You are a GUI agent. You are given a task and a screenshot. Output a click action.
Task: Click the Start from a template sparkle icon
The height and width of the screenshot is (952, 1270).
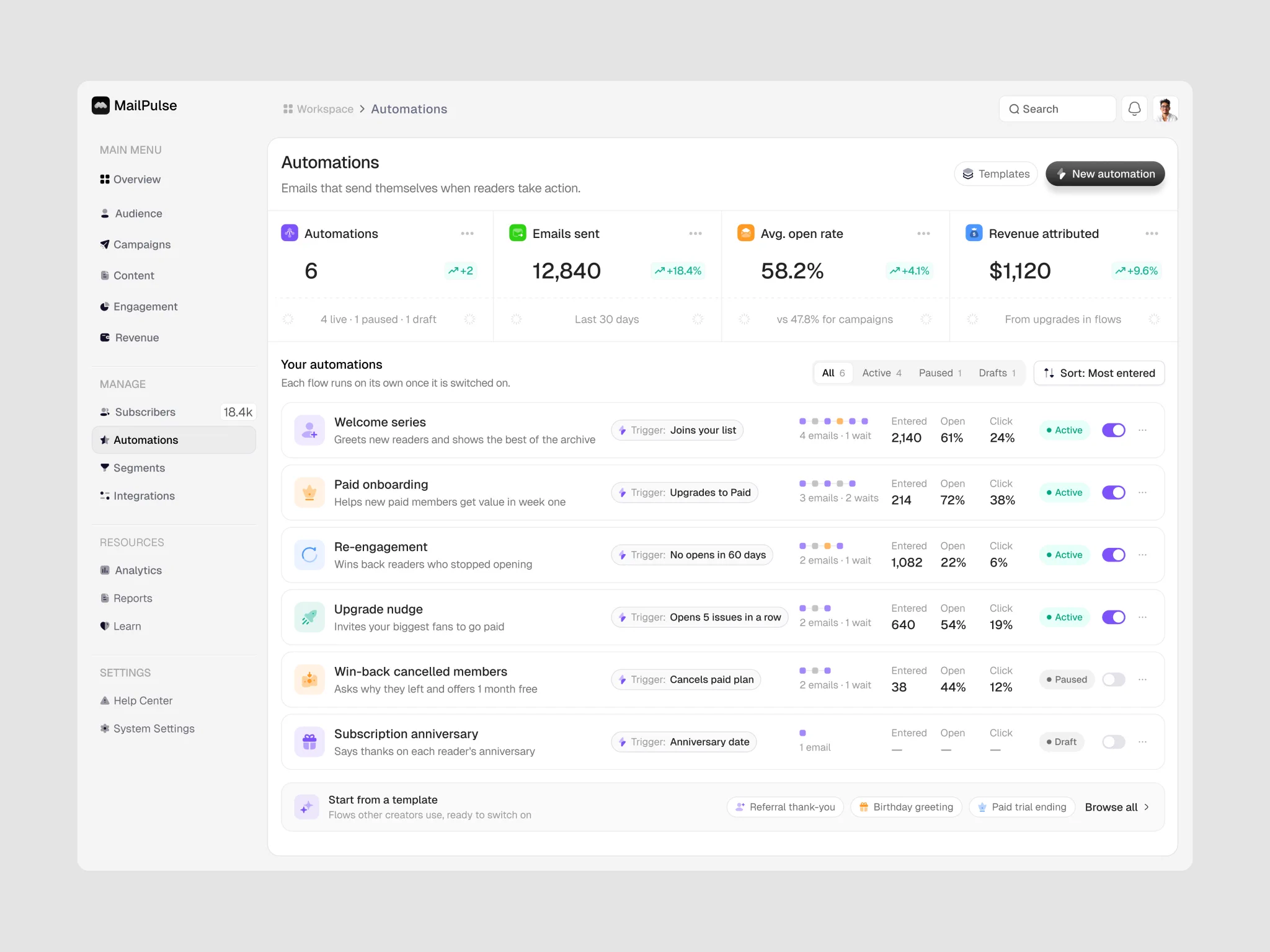click(x=306, y=807)
